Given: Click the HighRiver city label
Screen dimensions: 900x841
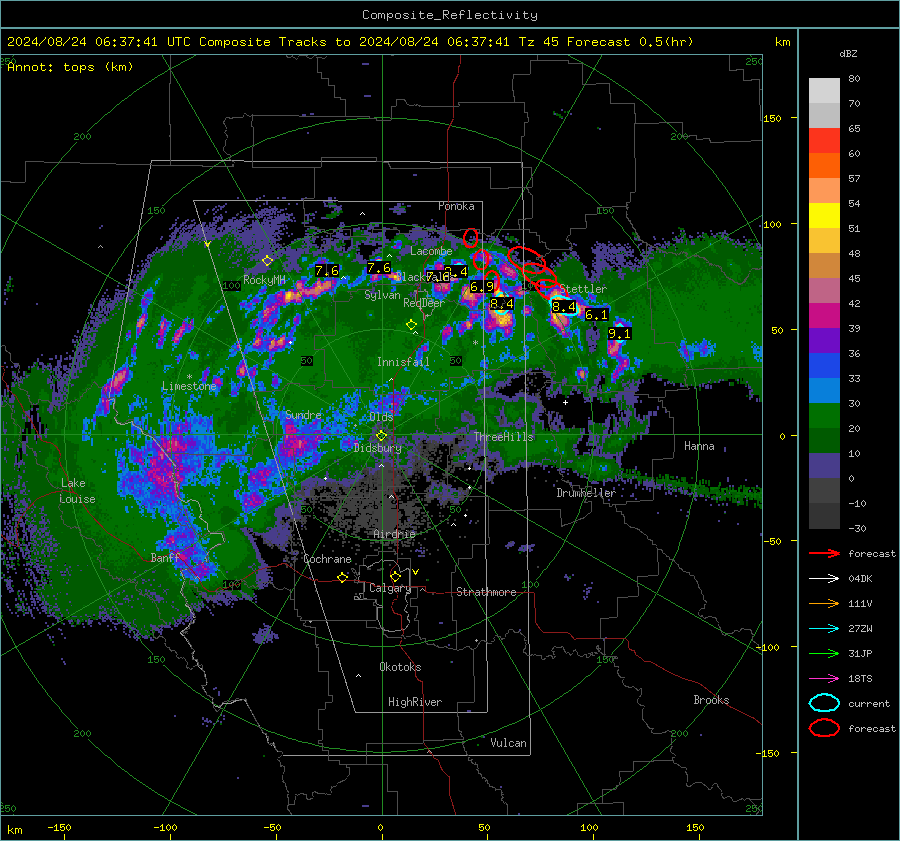Looking at the screenshot, I should [x=415, y=702].
